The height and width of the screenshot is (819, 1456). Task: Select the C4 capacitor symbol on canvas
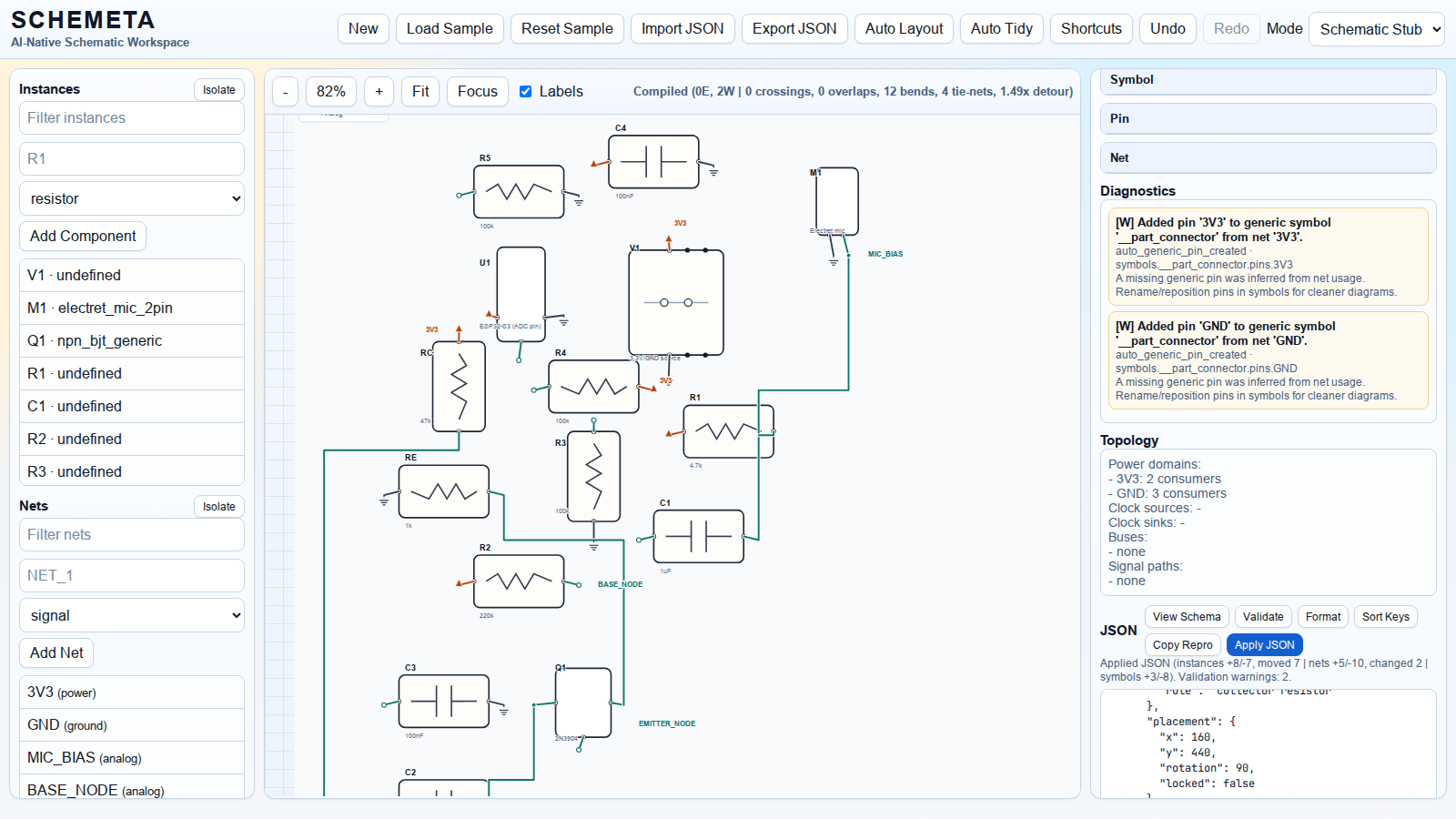[653, 162]
